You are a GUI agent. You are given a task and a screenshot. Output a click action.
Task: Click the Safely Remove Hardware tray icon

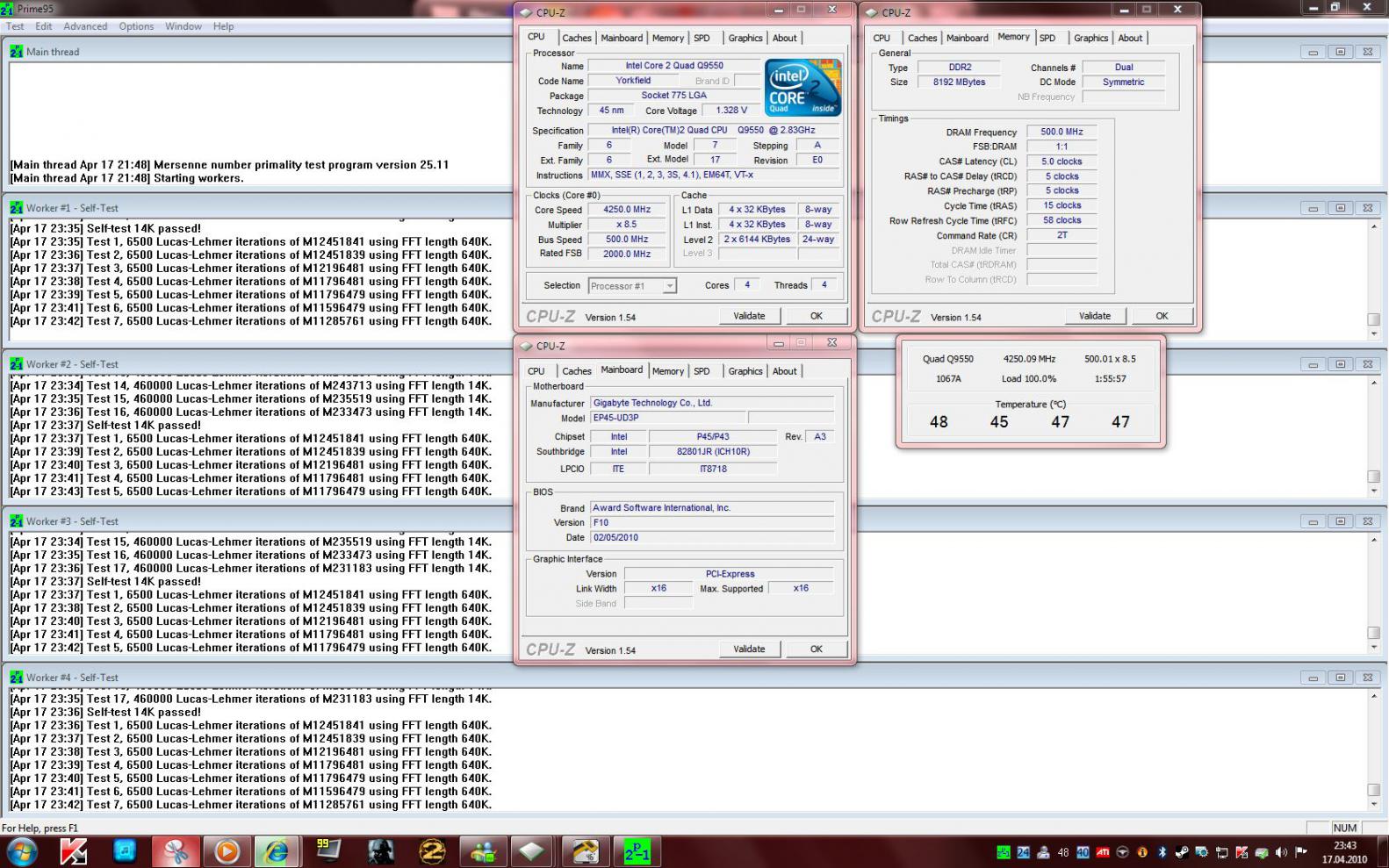coord(1262,852)
